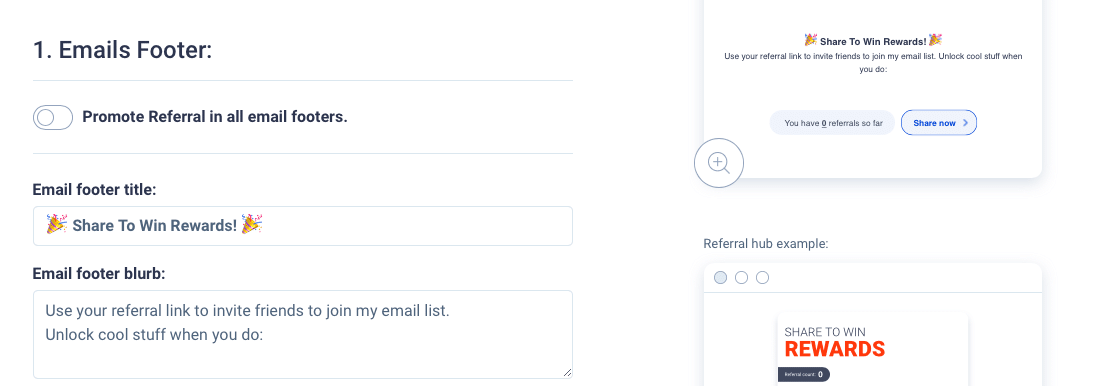Image resolution: width=1100 pixels, height=386 pixels.
Task: Click the Share now button in the preview
Action: tap(939, 123)
